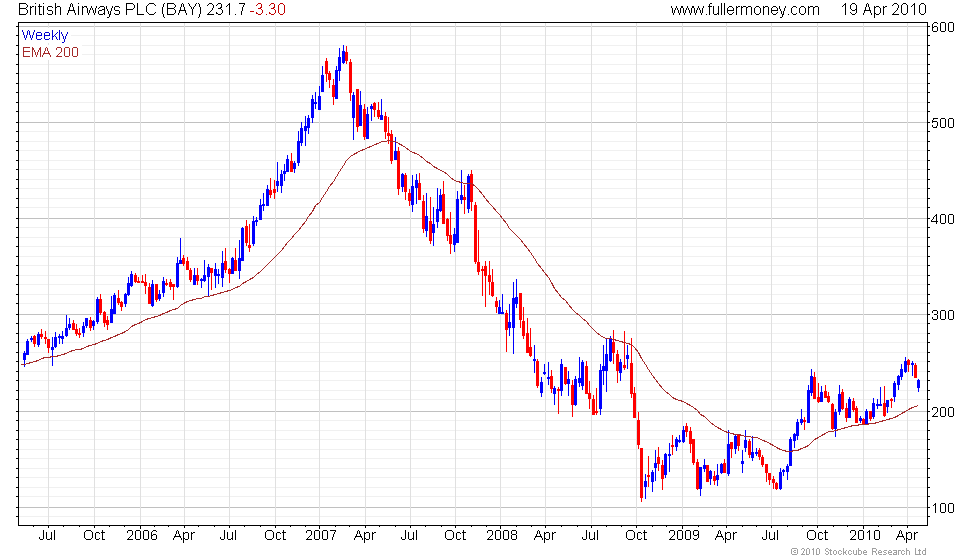Open the www.fullermoney.com text
980x560 pixels.
[745, 10]
